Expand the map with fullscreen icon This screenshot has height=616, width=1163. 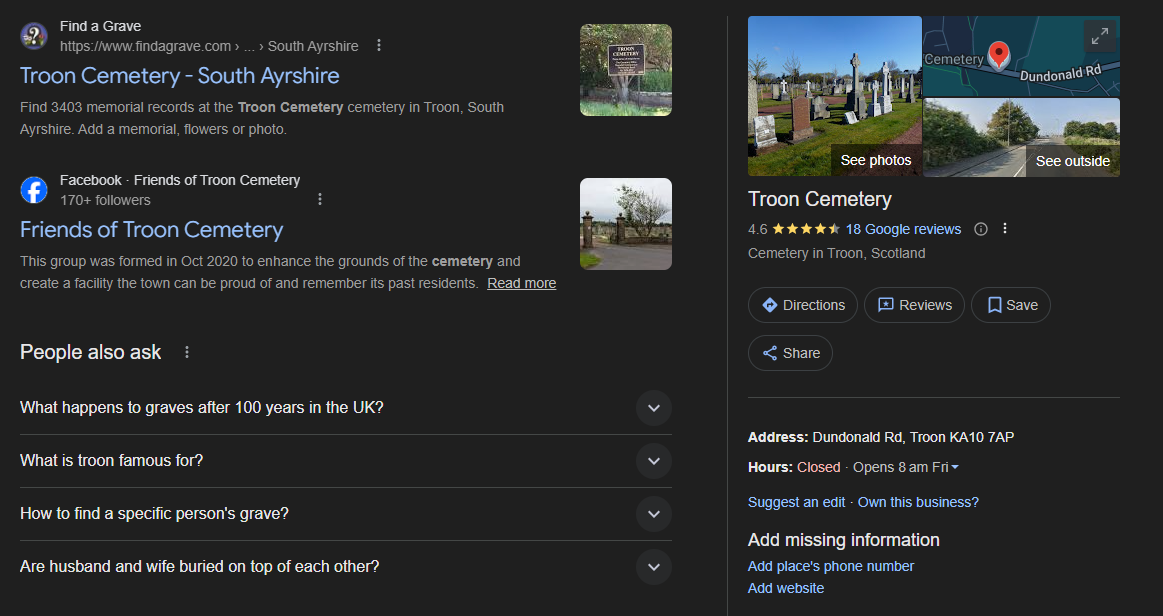pyautogui.click(x=1099, y=37)
